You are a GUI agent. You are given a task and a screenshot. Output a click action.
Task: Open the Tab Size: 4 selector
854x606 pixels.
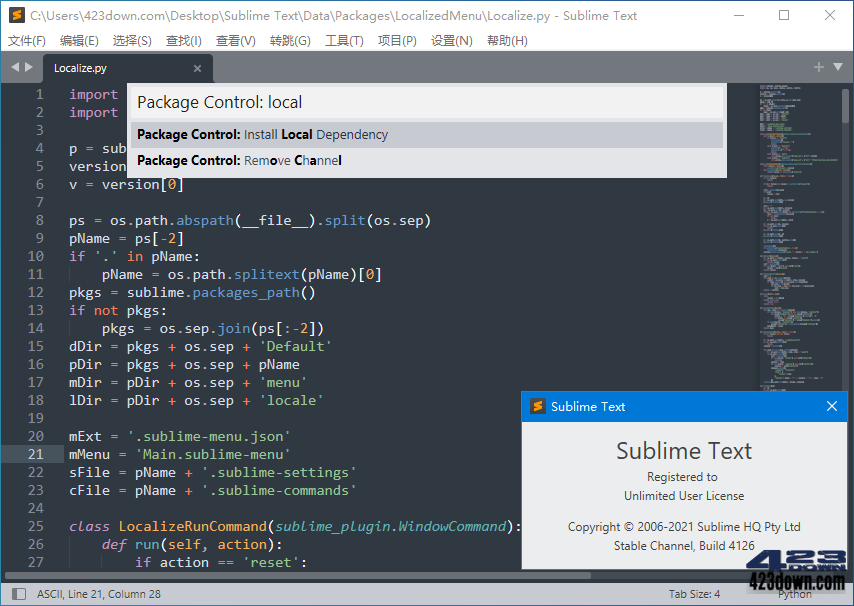pos(694,593)
